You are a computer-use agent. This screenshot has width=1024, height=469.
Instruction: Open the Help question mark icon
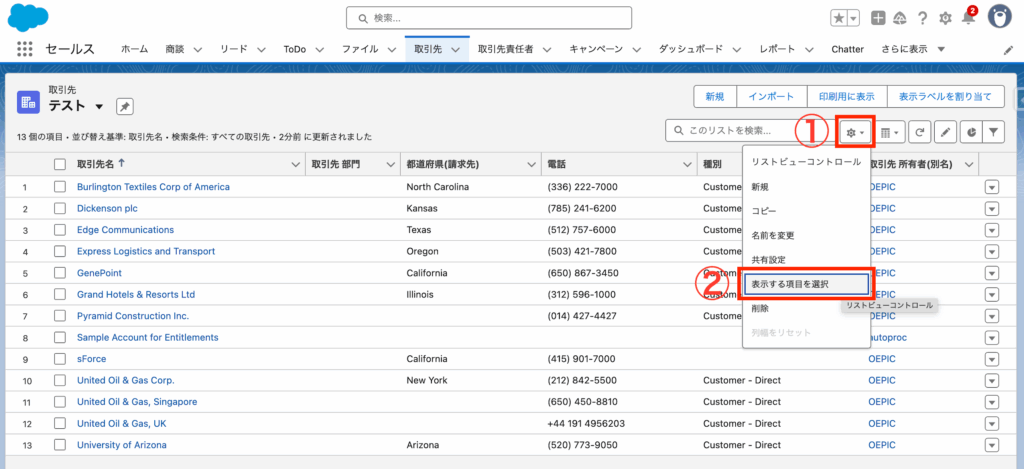922,18
